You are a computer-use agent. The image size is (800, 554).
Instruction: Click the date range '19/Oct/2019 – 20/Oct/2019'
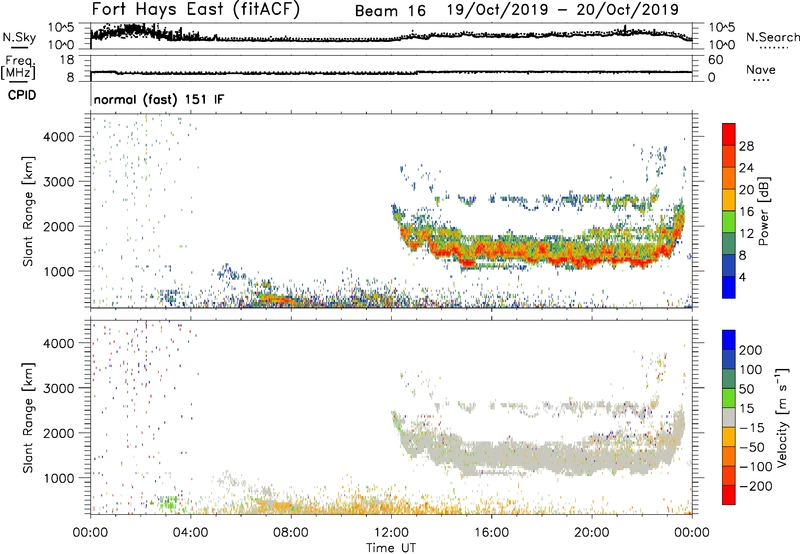point(562,10)
